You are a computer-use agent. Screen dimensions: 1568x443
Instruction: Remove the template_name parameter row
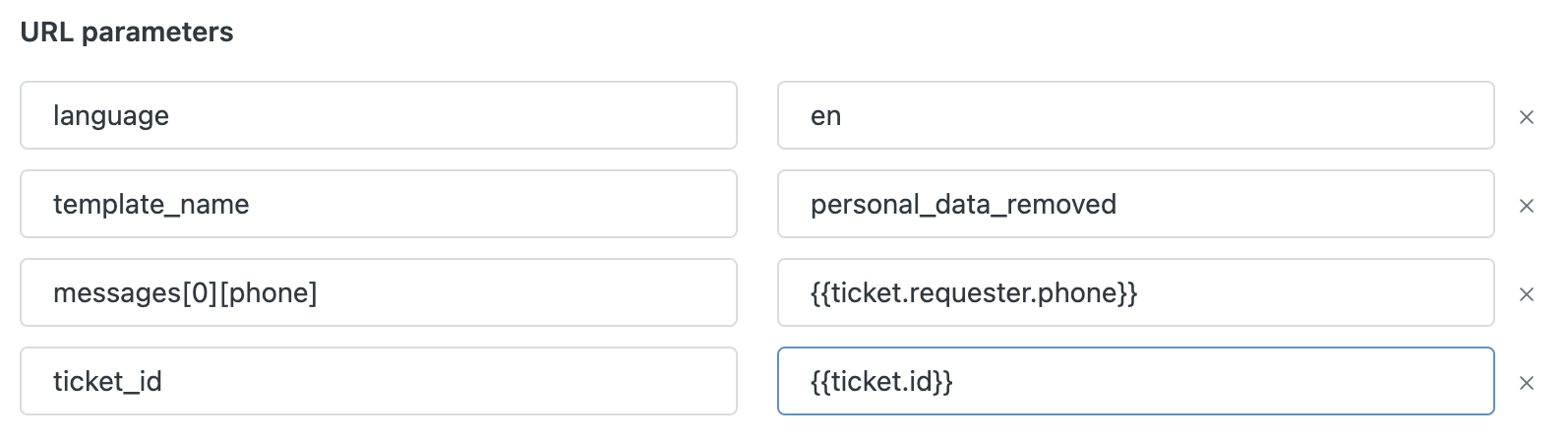1527,206
